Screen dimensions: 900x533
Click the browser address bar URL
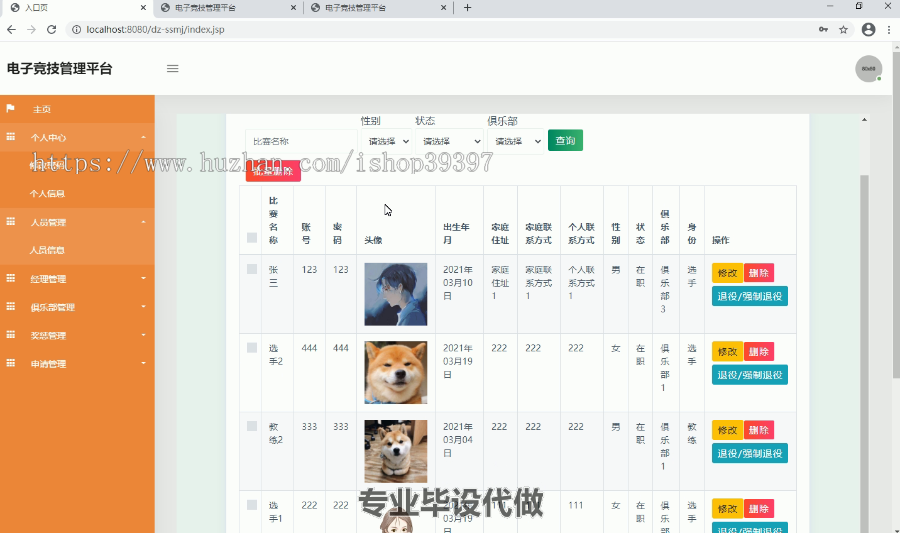coord(155,29)
